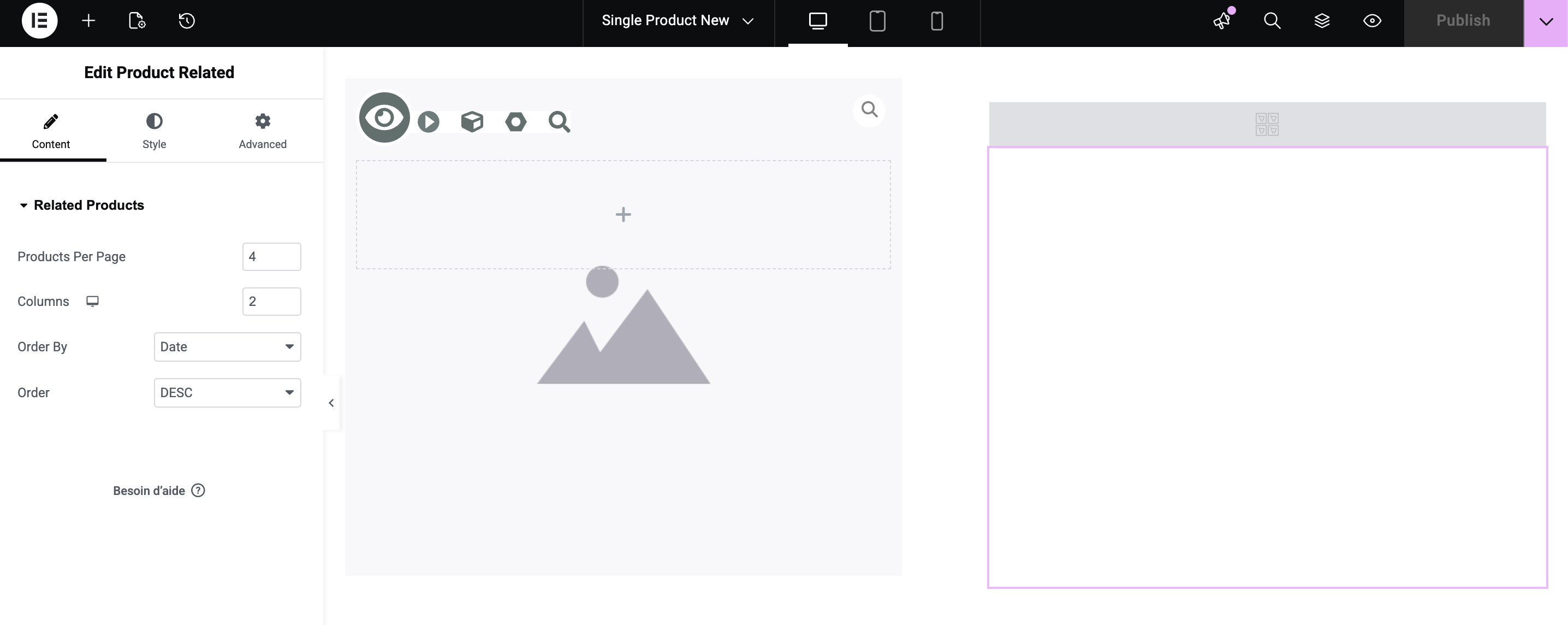Open the Single Product New dropdown
This screenshot has width=1568, height=625.
pos(678,21)
